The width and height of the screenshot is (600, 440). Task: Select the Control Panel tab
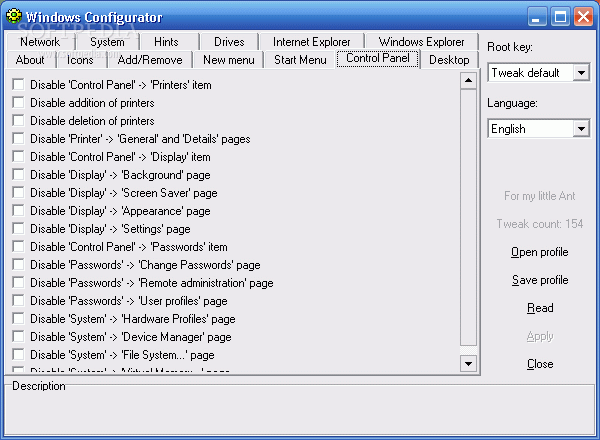(x=378, y=58)
